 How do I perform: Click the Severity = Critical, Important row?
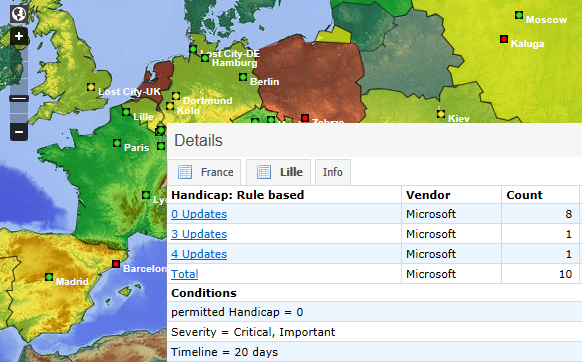(x=375, y=332)
